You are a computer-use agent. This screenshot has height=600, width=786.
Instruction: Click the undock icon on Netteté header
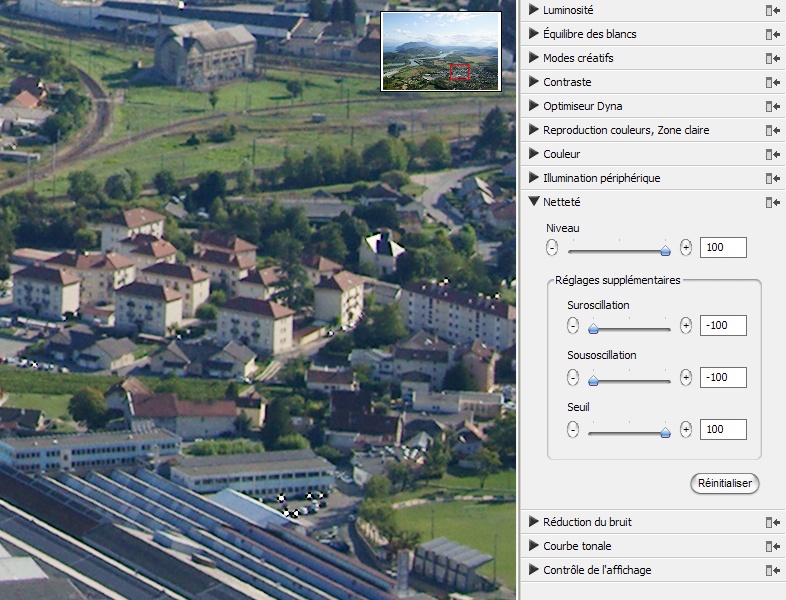click(772, 202)
